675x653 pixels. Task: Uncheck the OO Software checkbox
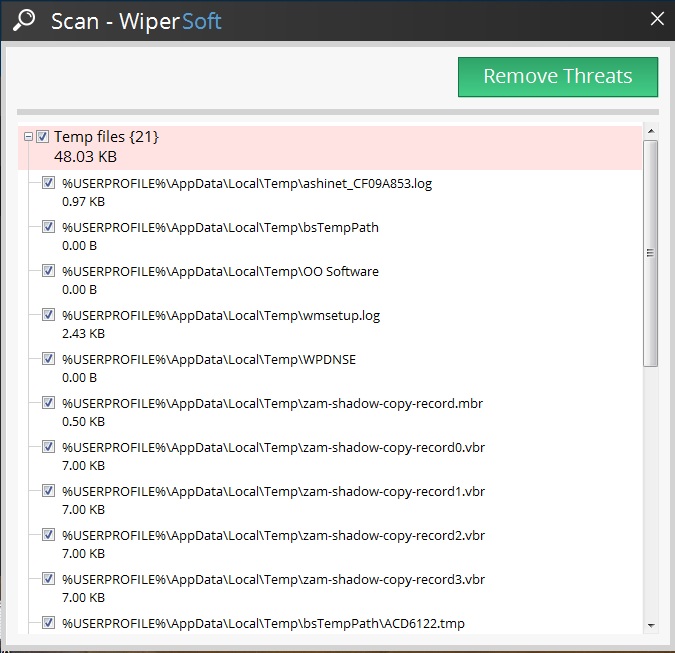tap(48, 271)
